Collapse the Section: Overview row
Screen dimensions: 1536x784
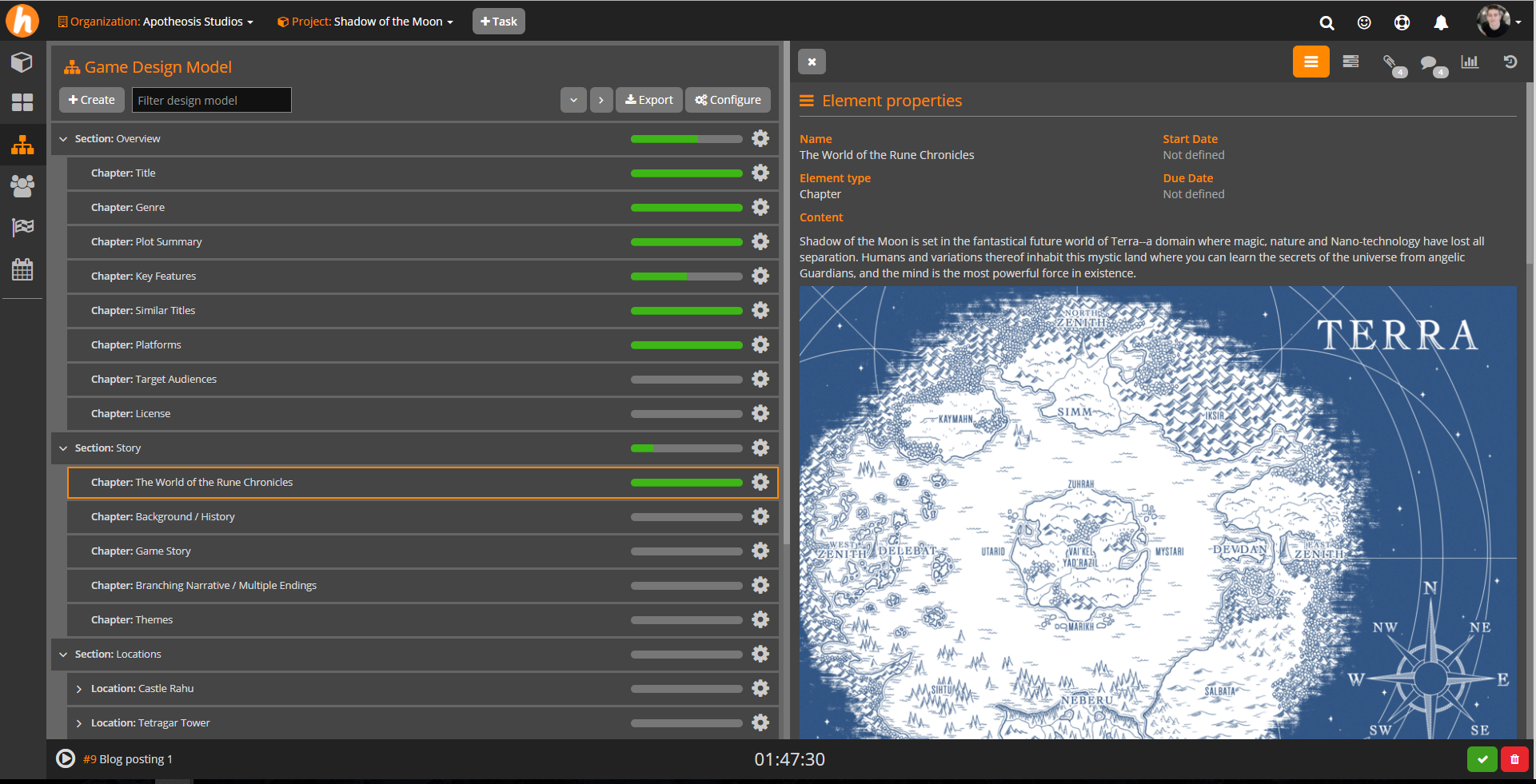(63, 139)
